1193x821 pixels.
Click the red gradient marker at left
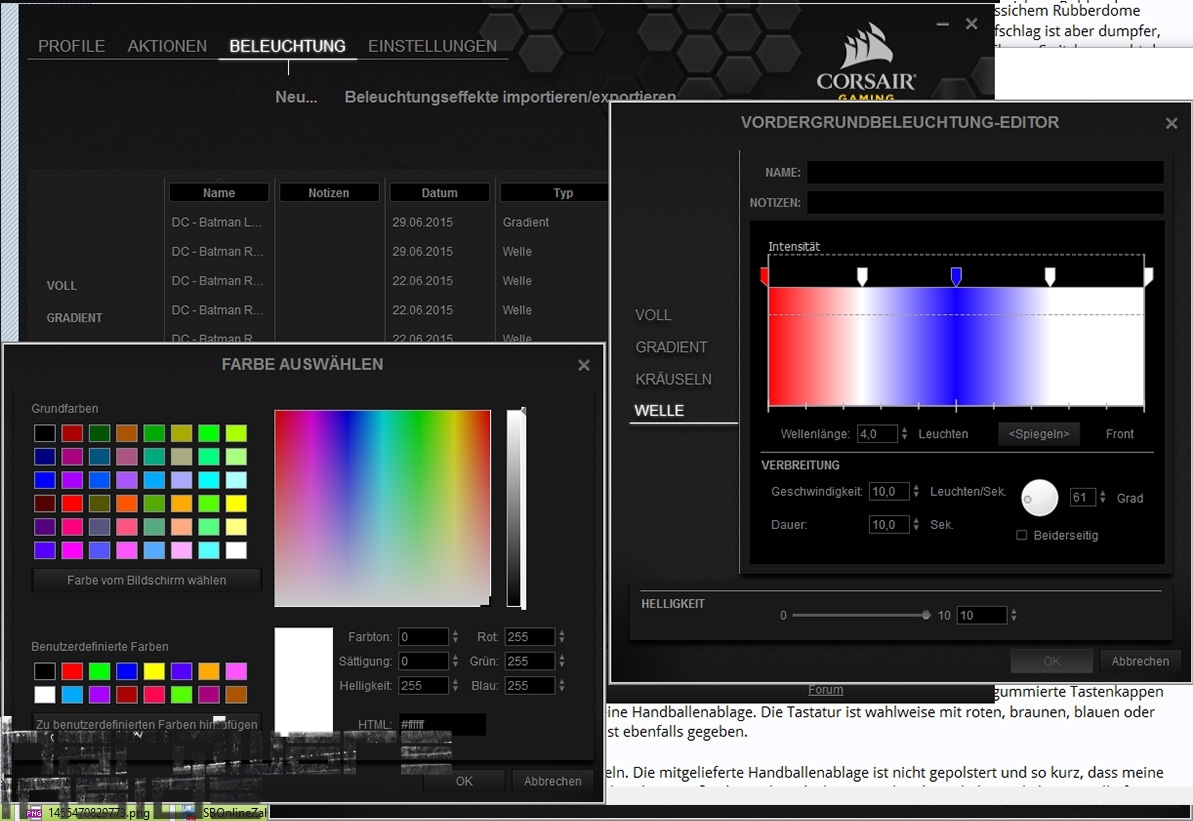[x=765, y=276]
